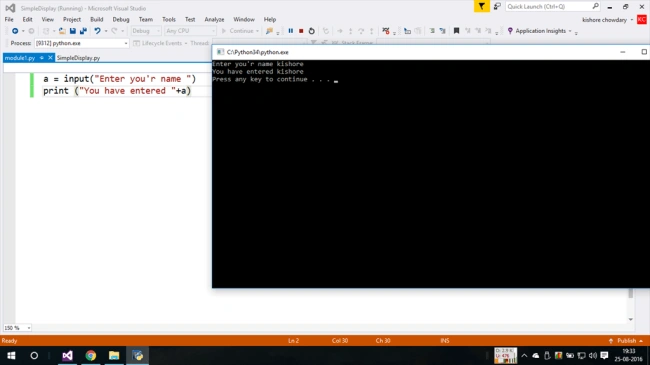The image size is (650, 365).
Task: Click the Col 30 status bar entry
Action: (340, 341)
